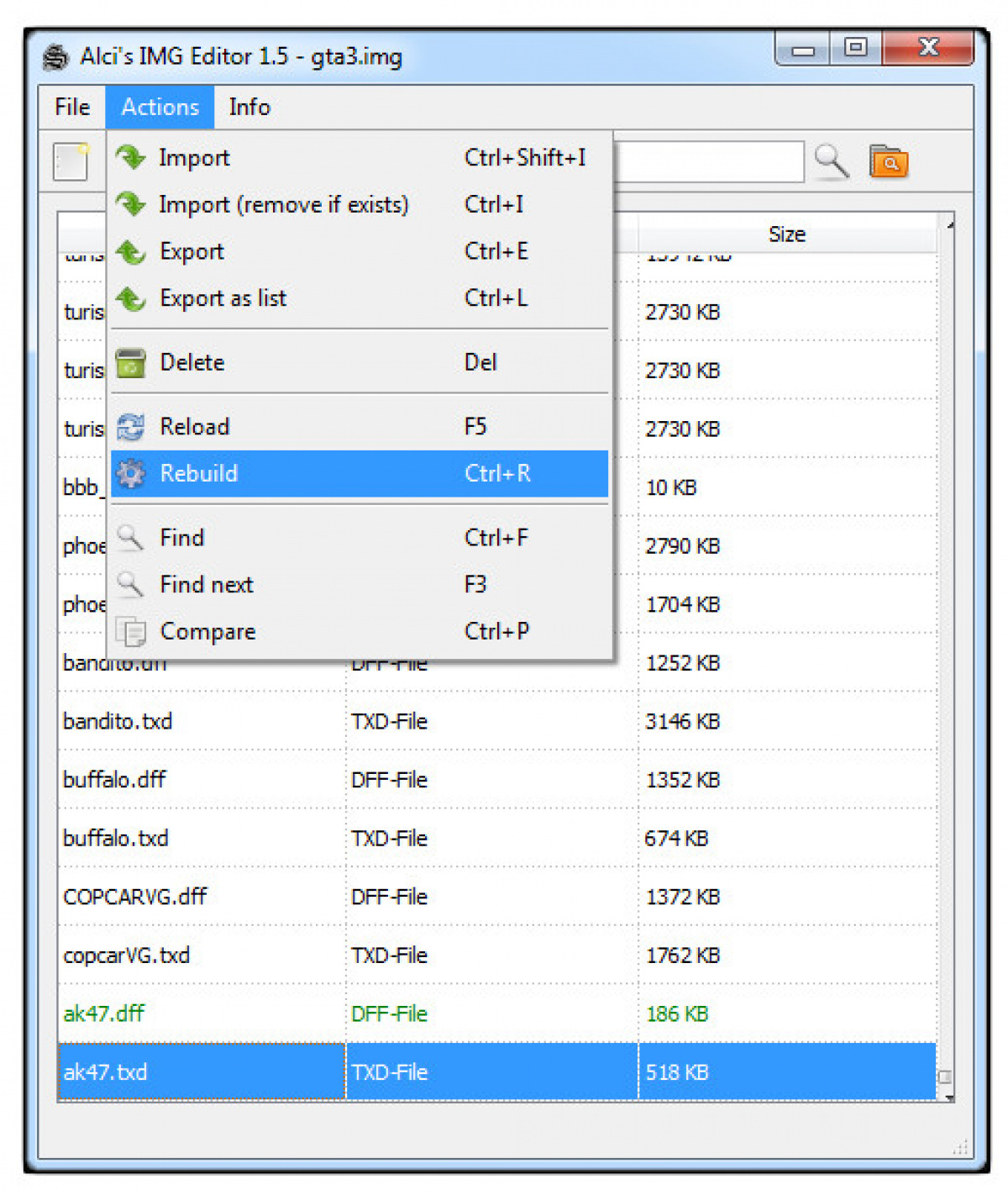Select the buffalo.txd file
The image size is (1008, 1195).
click(x=496, y=839)
